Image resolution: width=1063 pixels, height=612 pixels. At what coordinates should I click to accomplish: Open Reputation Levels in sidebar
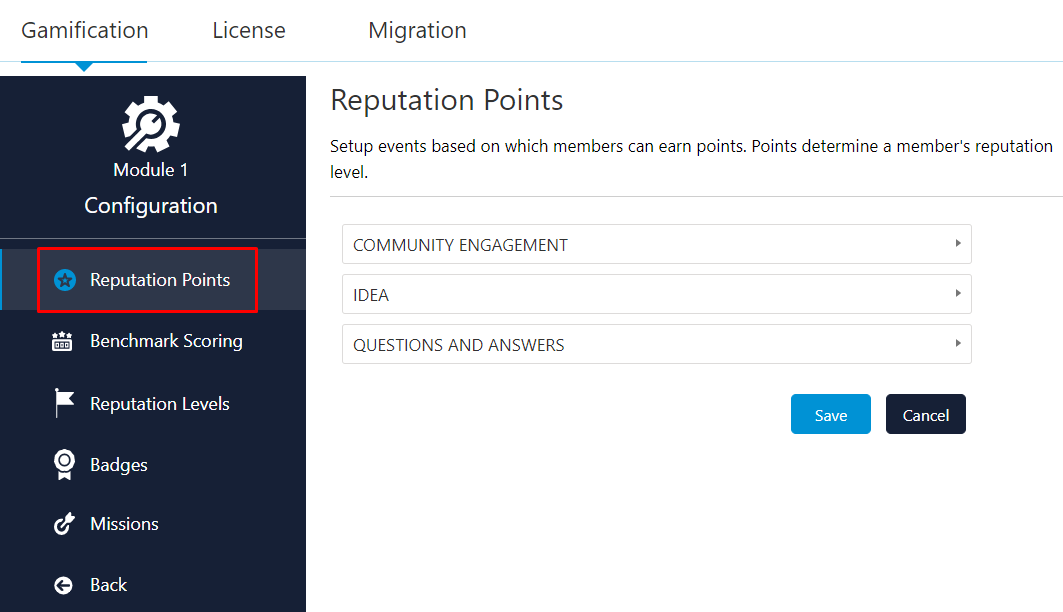tap(160, 404)
